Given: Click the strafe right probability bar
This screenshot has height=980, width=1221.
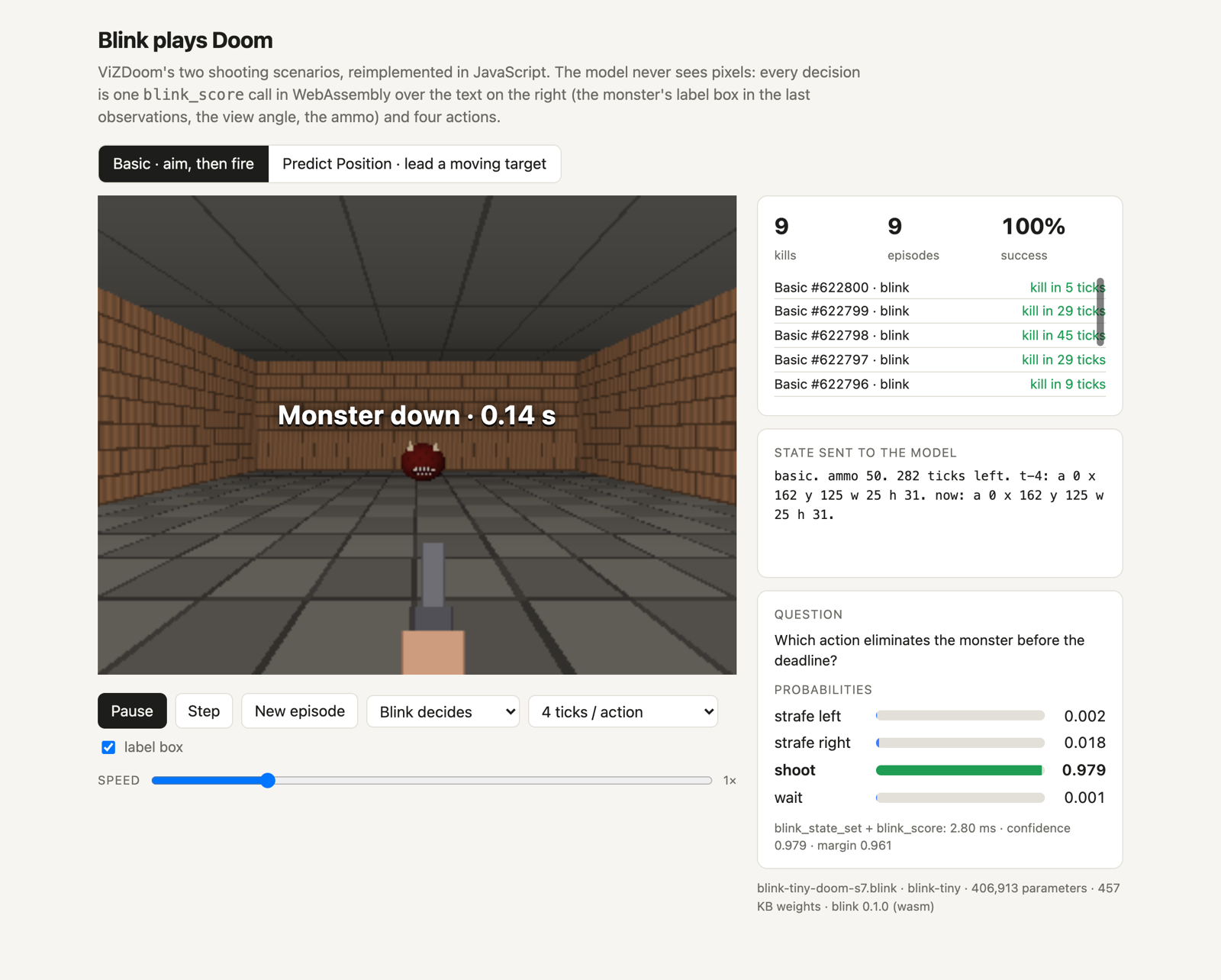Looking at the screenshot, I should pos(960,743).
